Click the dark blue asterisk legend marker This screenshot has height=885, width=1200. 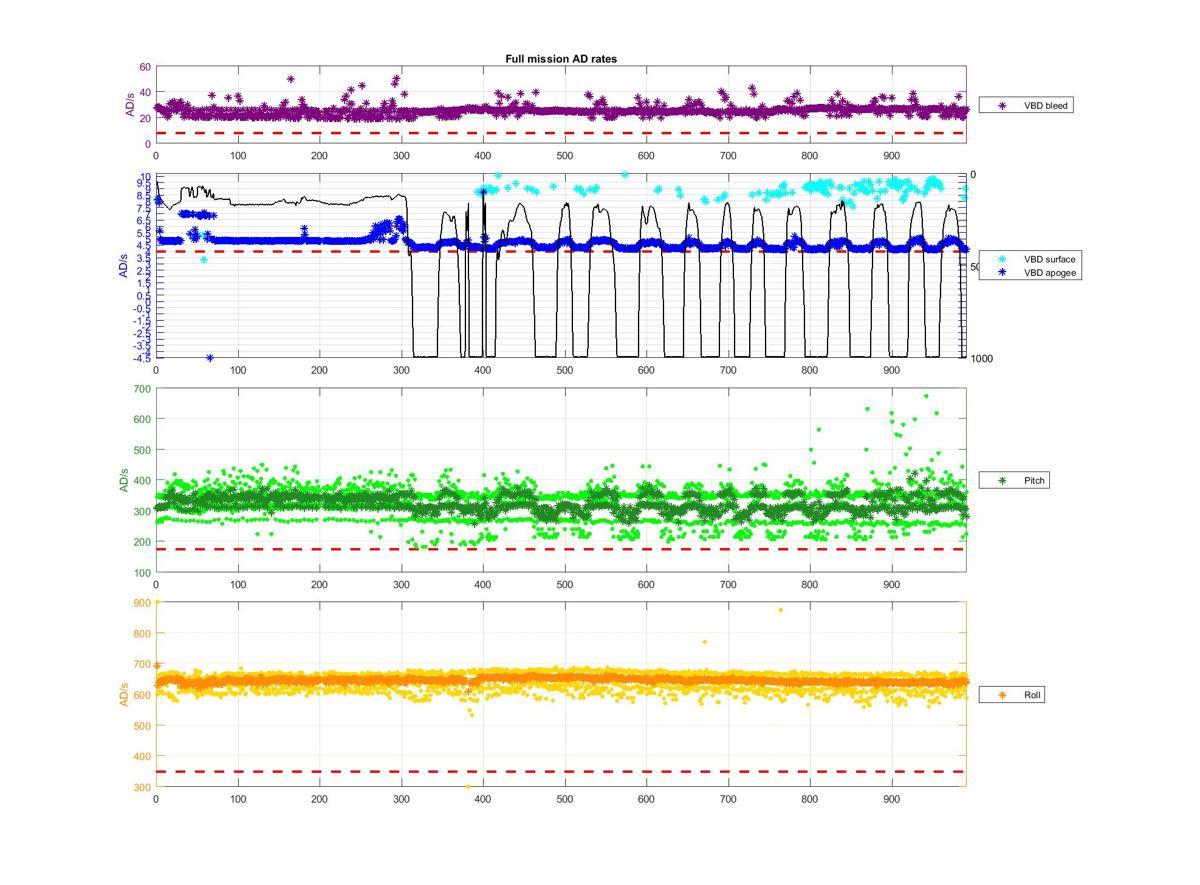point(1001,272)
